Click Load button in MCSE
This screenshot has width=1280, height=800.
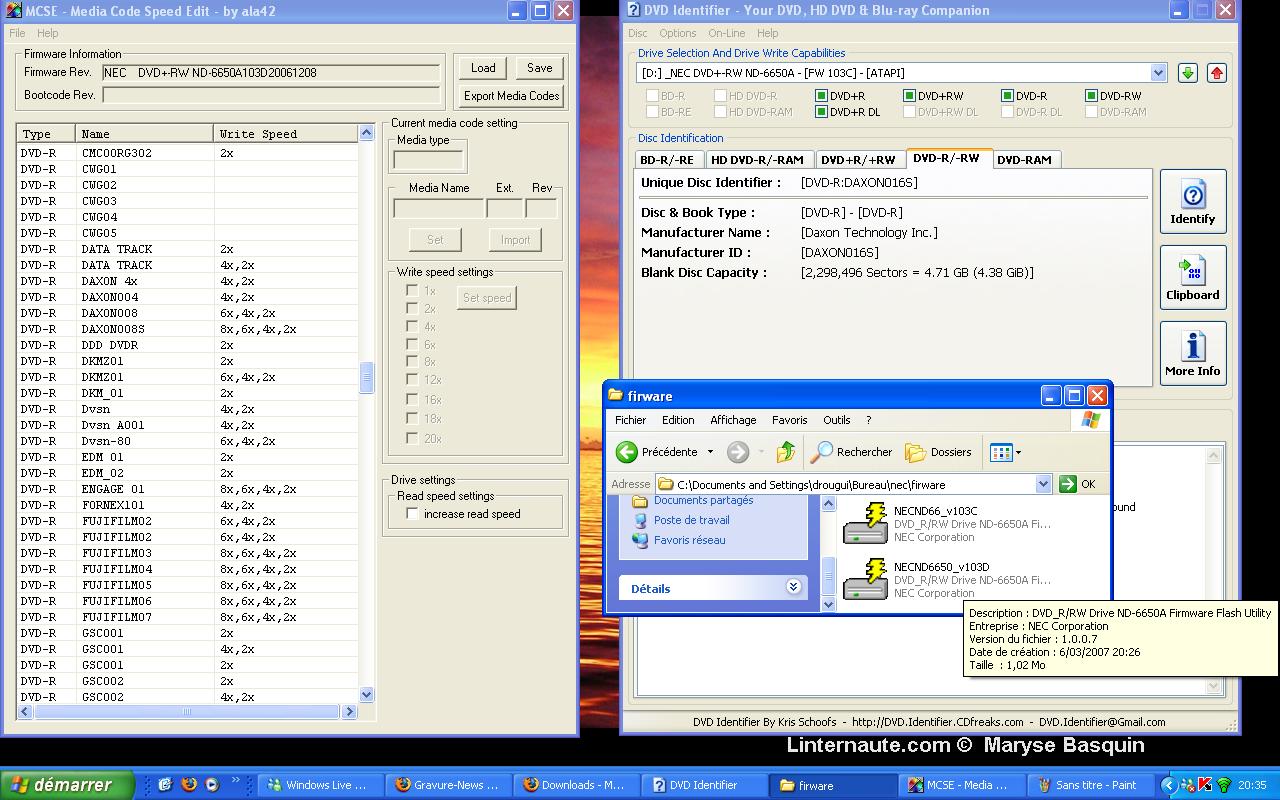pos(483,68)
